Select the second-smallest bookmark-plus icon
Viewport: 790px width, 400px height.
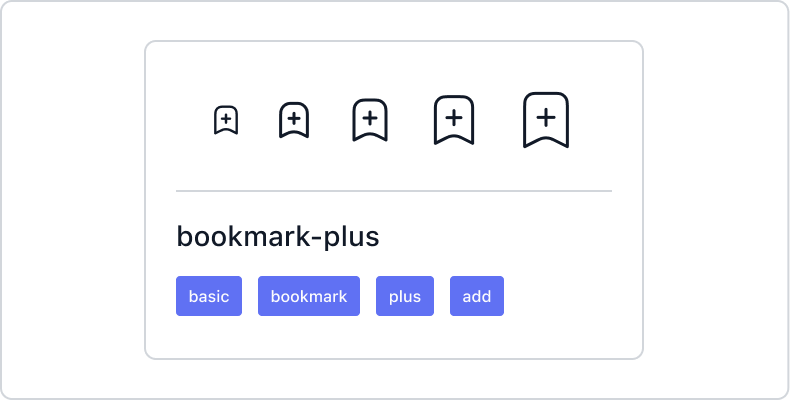(293, 121)
